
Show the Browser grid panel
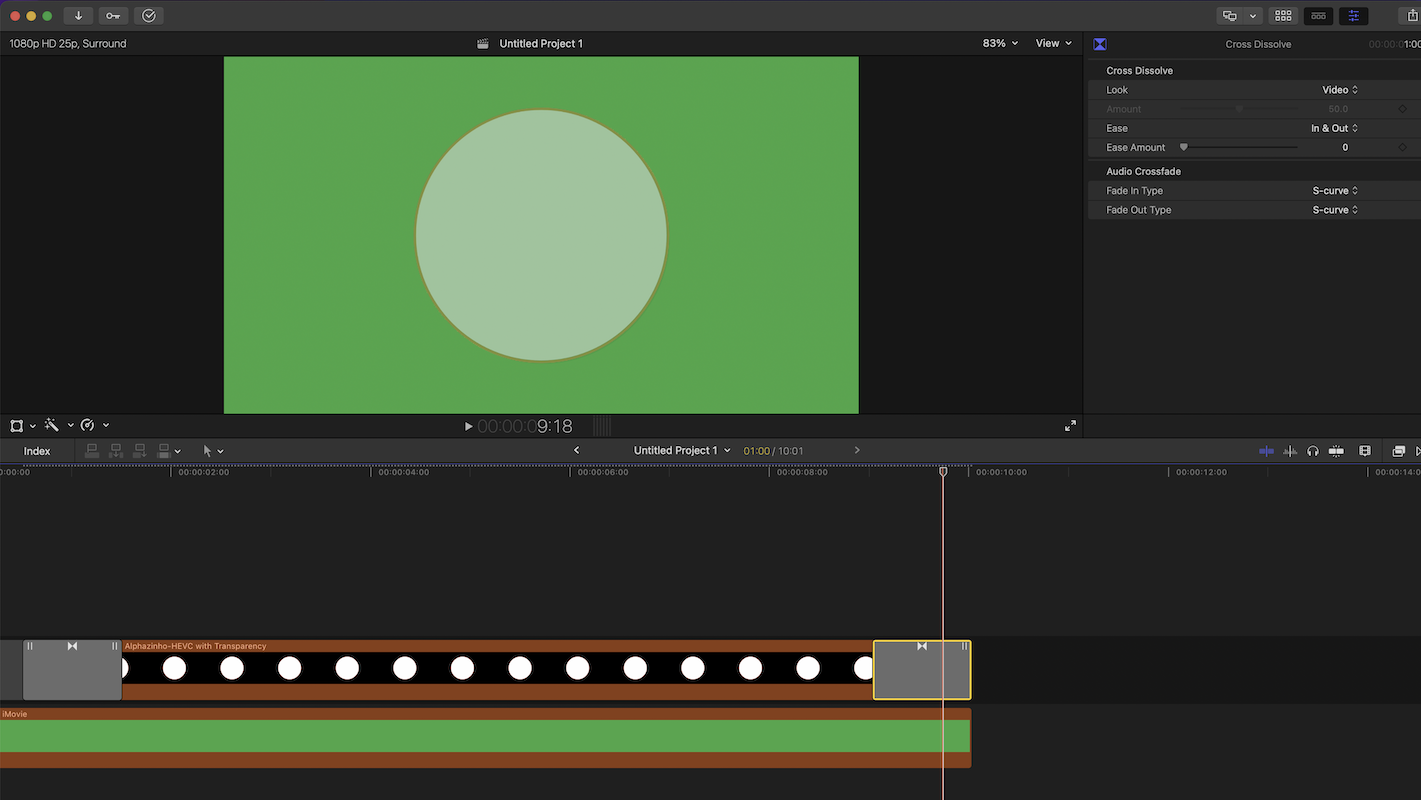(x=1283, y=16)
